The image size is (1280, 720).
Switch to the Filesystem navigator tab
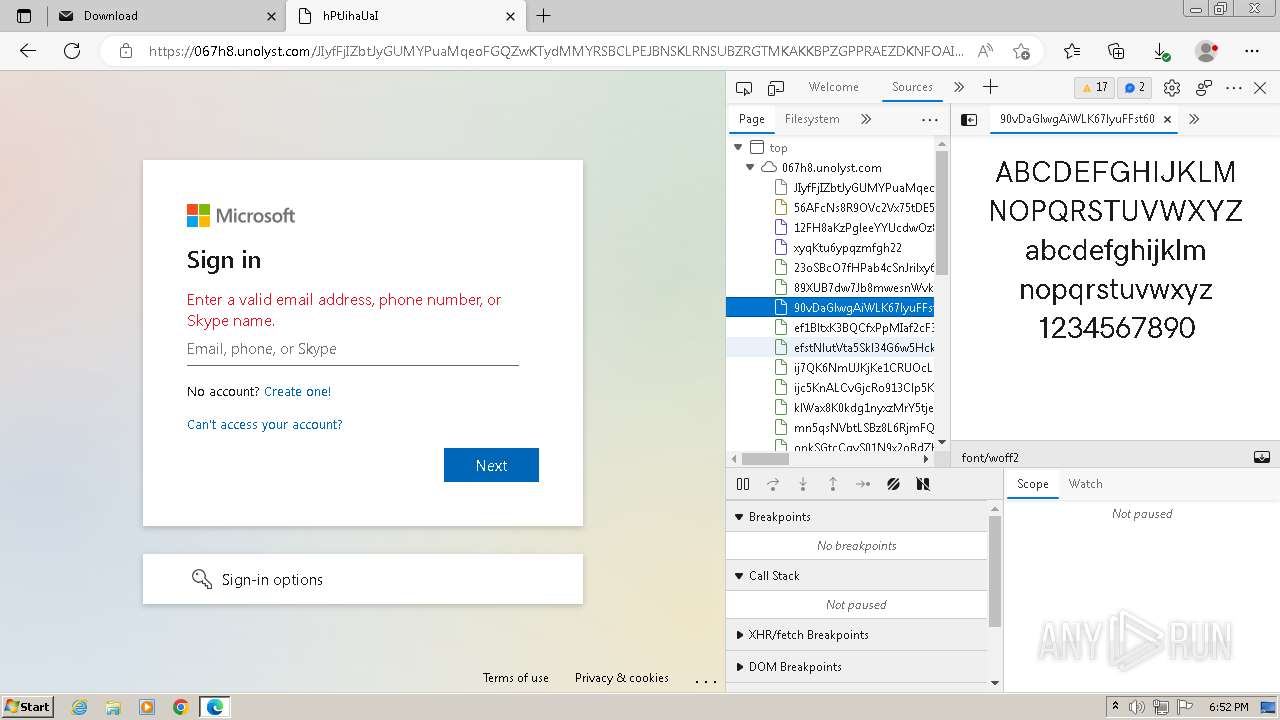coord(812,119)
